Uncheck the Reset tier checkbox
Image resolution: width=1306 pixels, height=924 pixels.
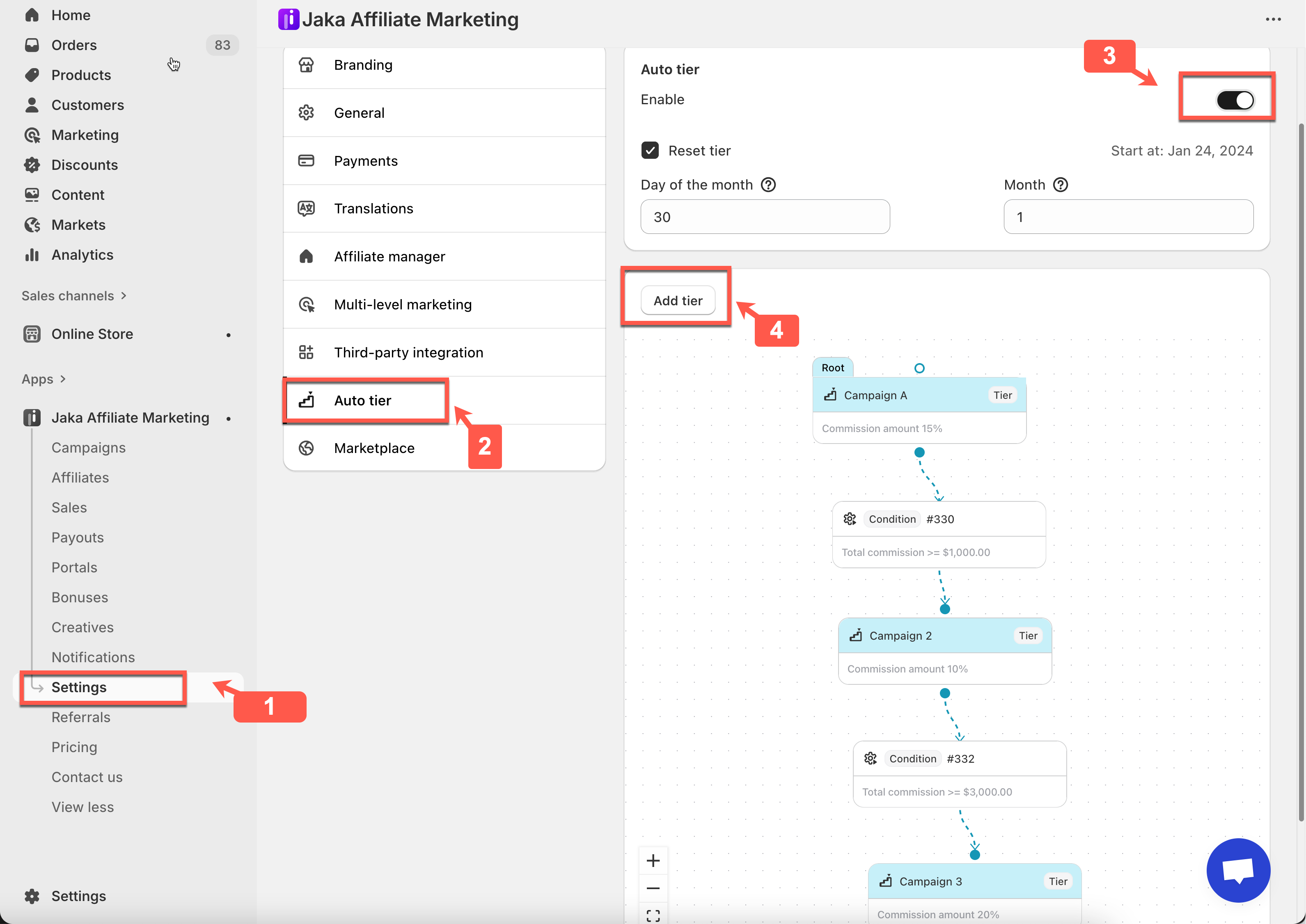[650, 150]
